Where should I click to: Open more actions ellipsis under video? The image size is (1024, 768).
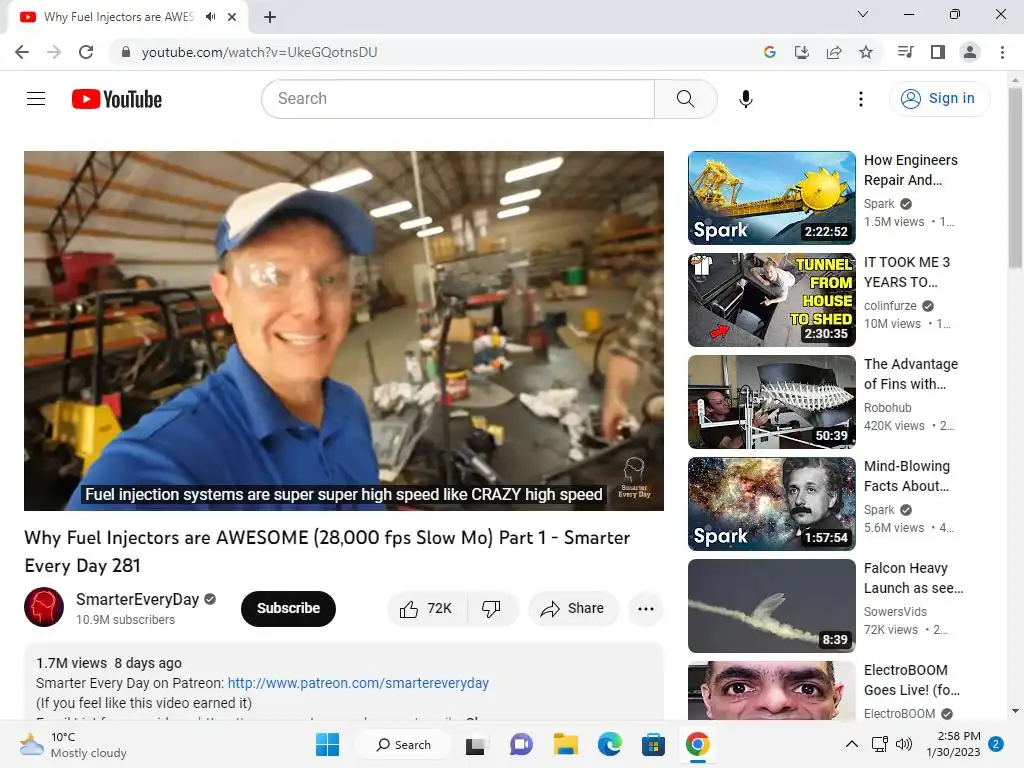click(x=646, y=609)
